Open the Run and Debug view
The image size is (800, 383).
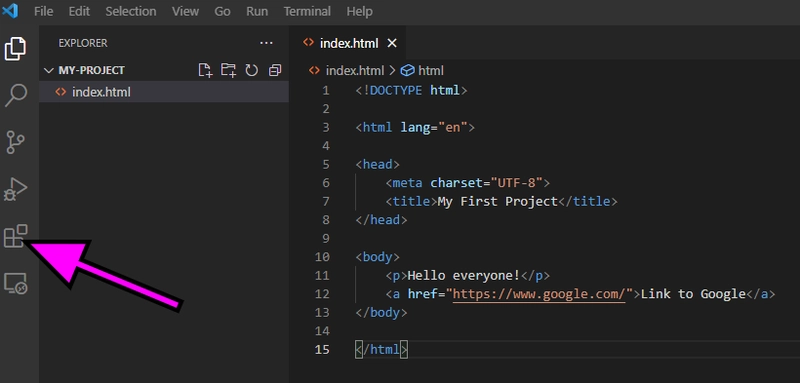(x=15, y=189)
